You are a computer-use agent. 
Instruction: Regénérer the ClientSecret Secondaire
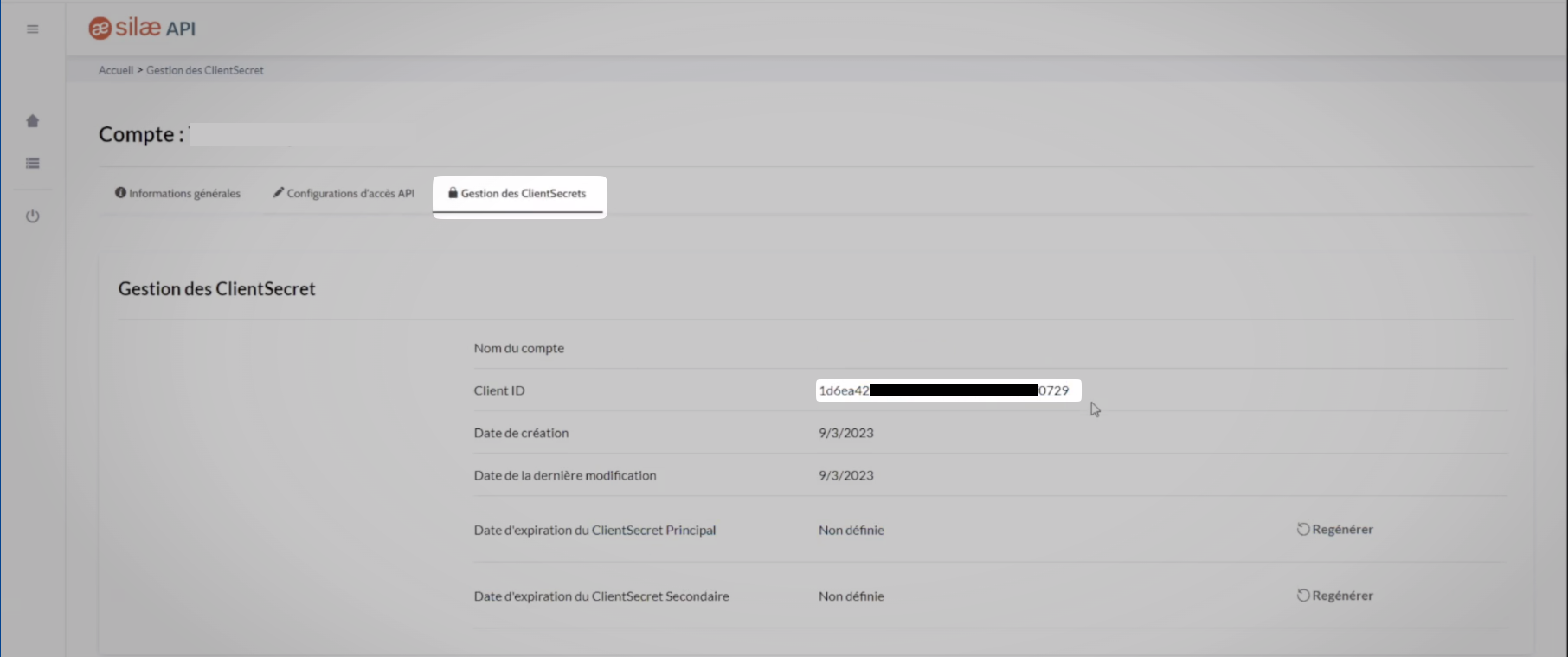pos(1342,596)
